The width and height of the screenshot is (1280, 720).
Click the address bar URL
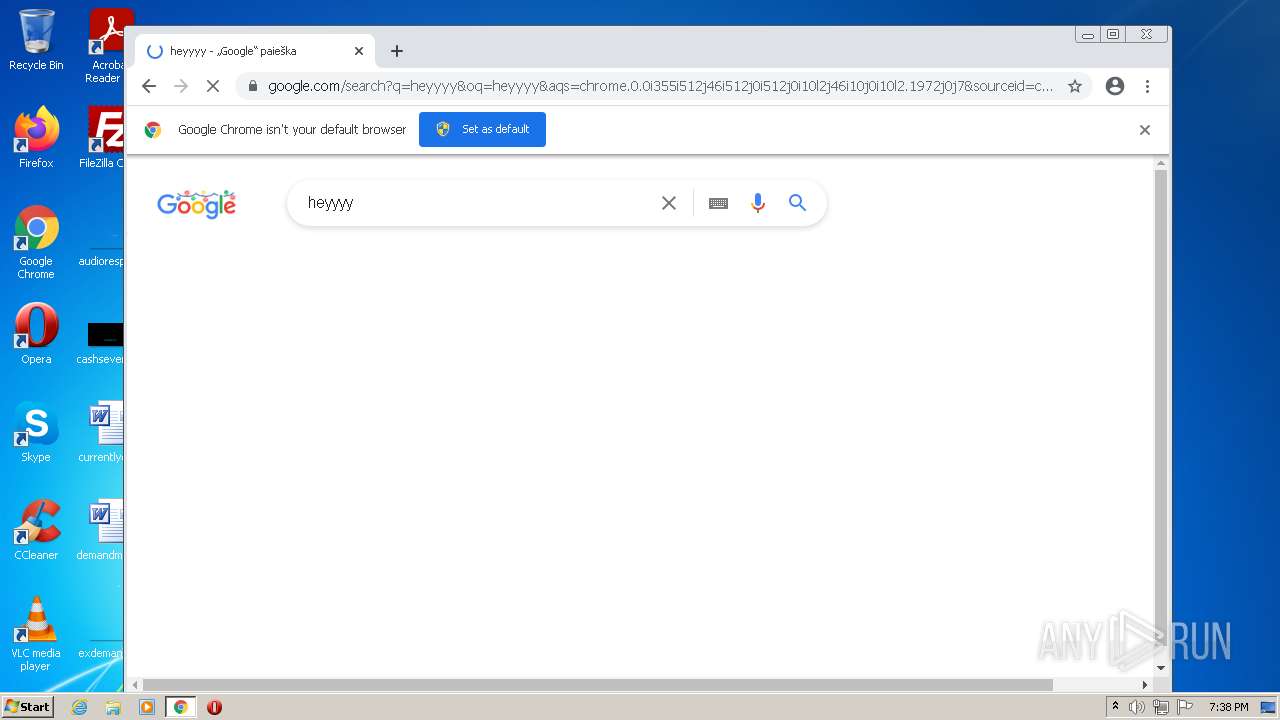660,86
